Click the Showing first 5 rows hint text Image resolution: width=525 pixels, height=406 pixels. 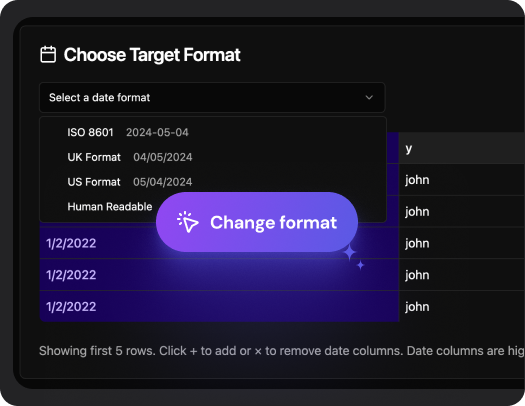282,351
